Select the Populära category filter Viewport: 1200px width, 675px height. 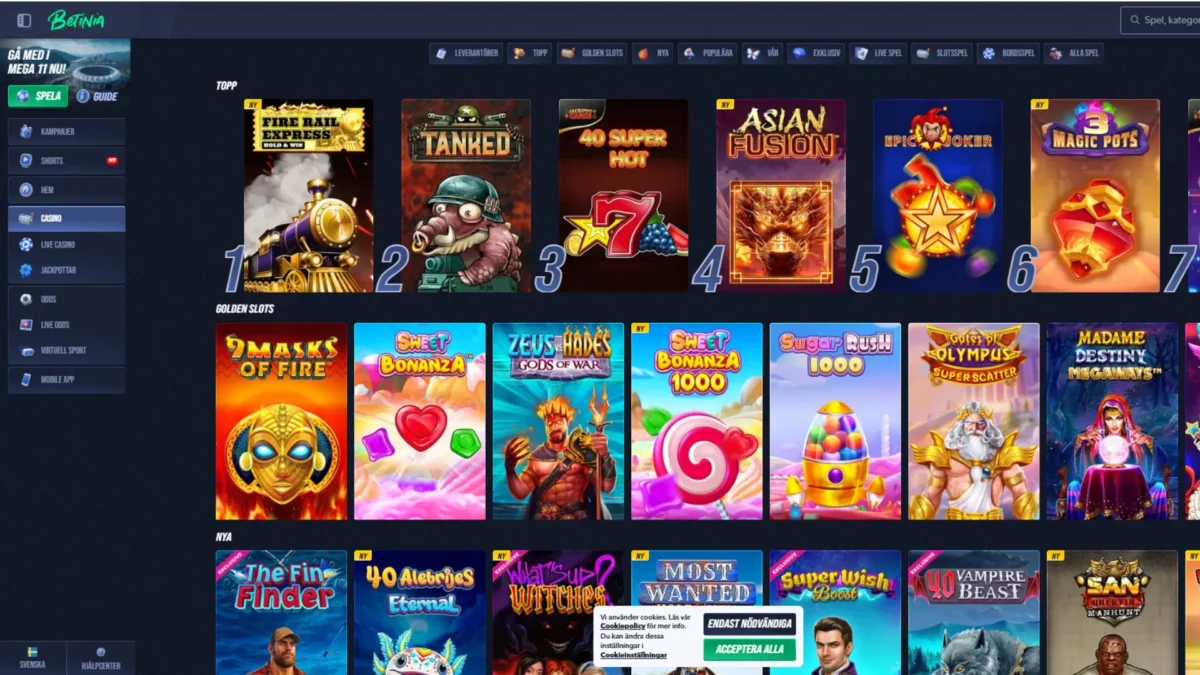coord(707,53)
